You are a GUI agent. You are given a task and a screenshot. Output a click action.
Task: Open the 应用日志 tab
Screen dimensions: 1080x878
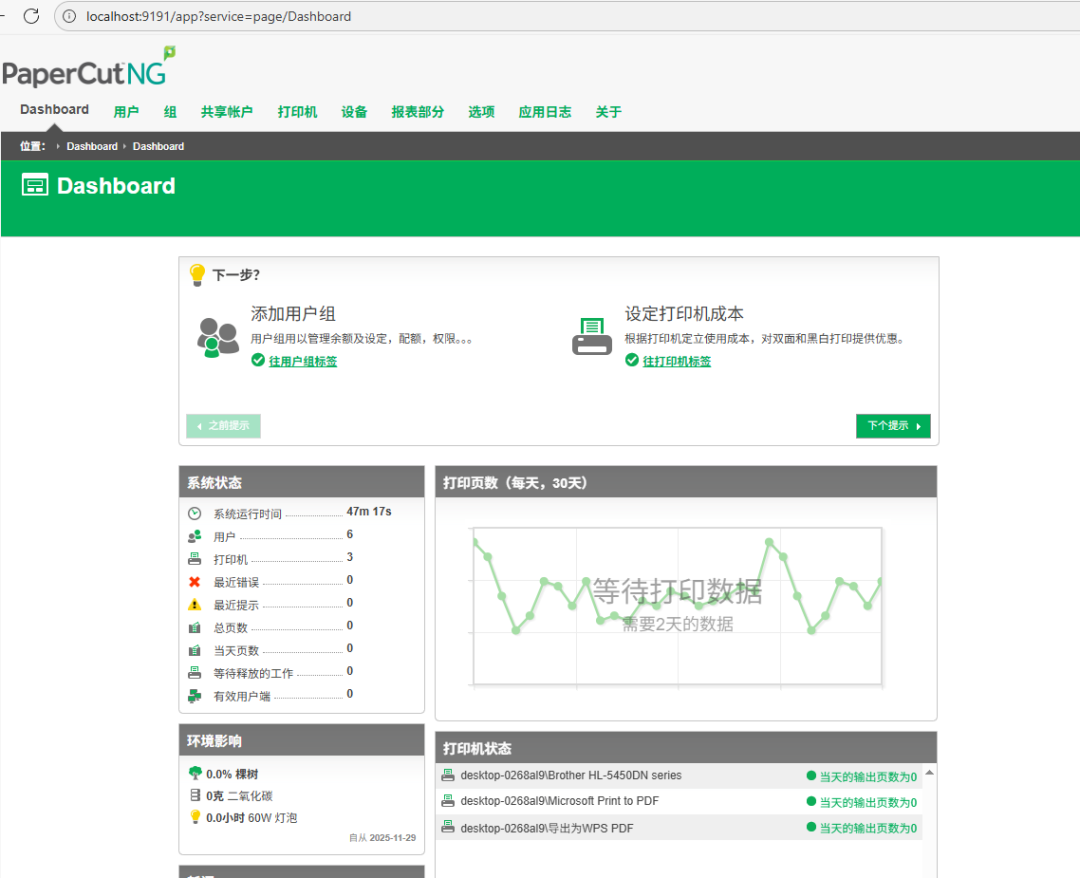coord(544,111)
